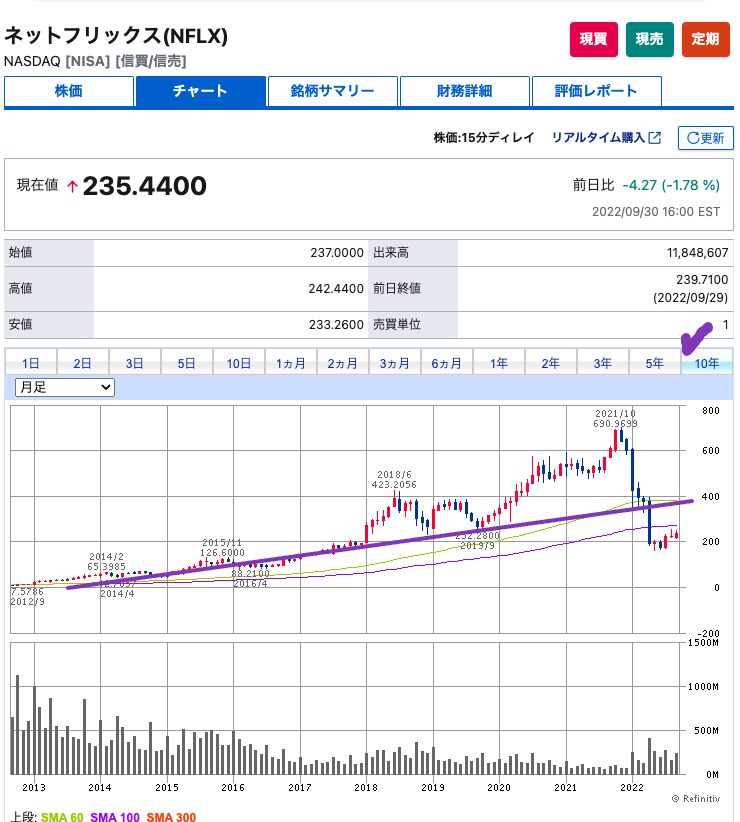The width and height of the screenshot is (740, 822).
Task: Open the 財務詳細 tab
Action: pyautogui.click(x=464, y=91)
